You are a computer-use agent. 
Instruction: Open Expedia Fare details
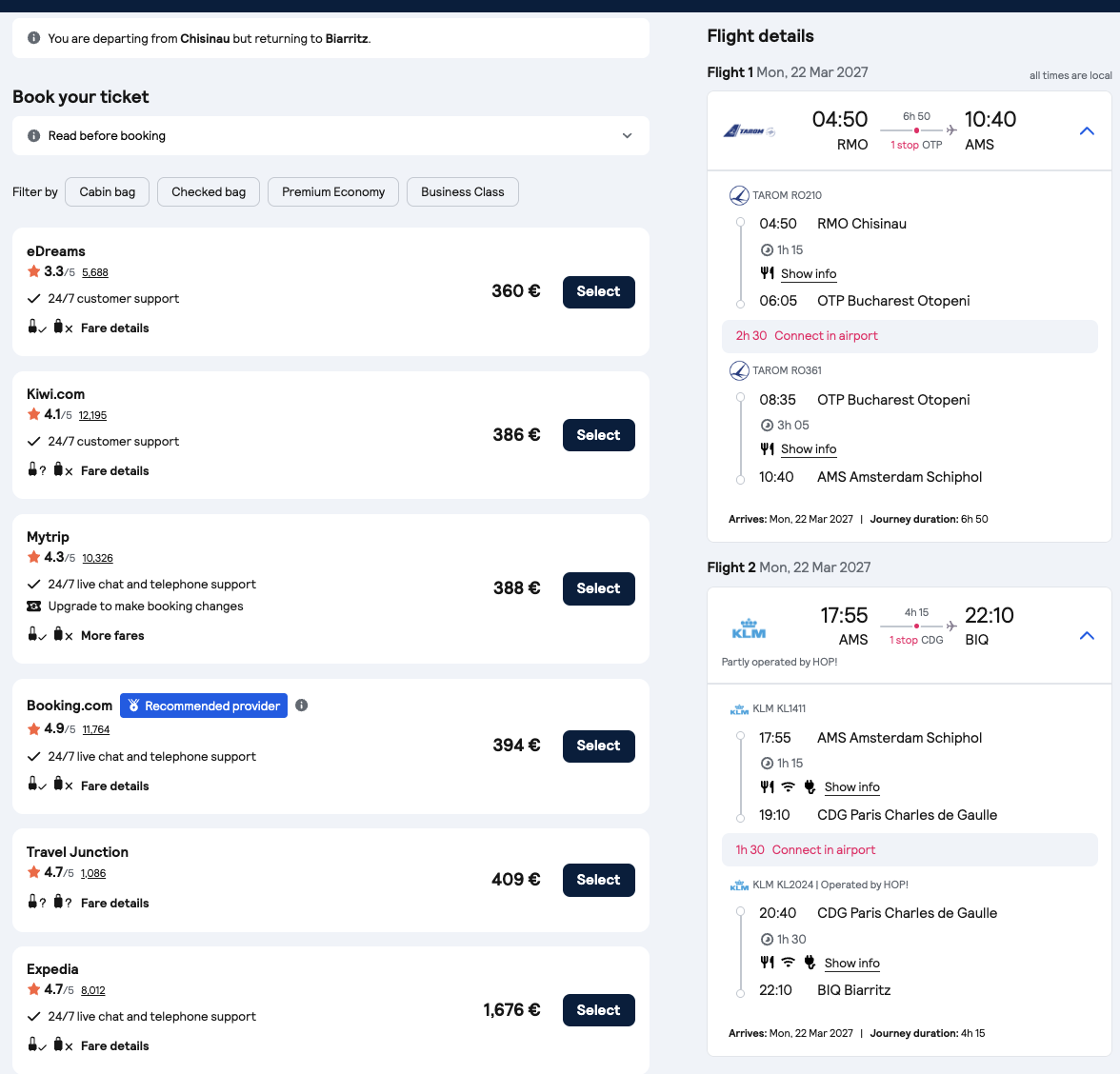coord(115,1046)
